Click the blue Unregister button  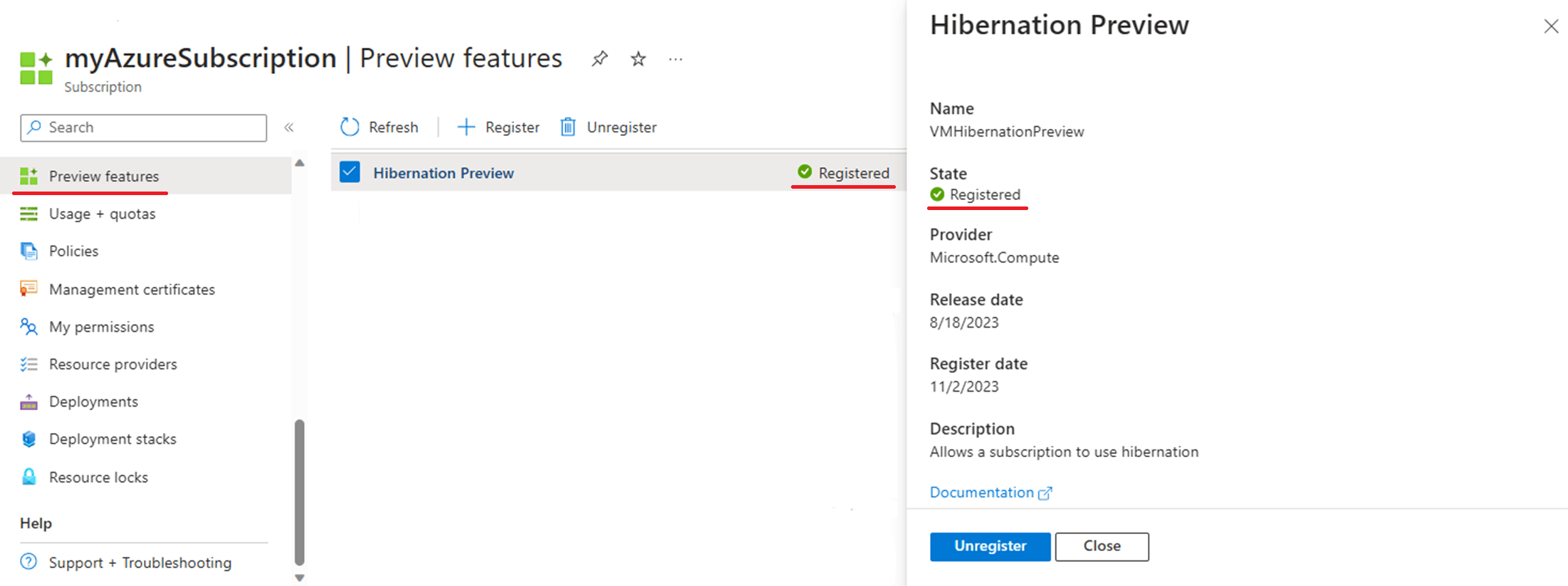[990, 546]
